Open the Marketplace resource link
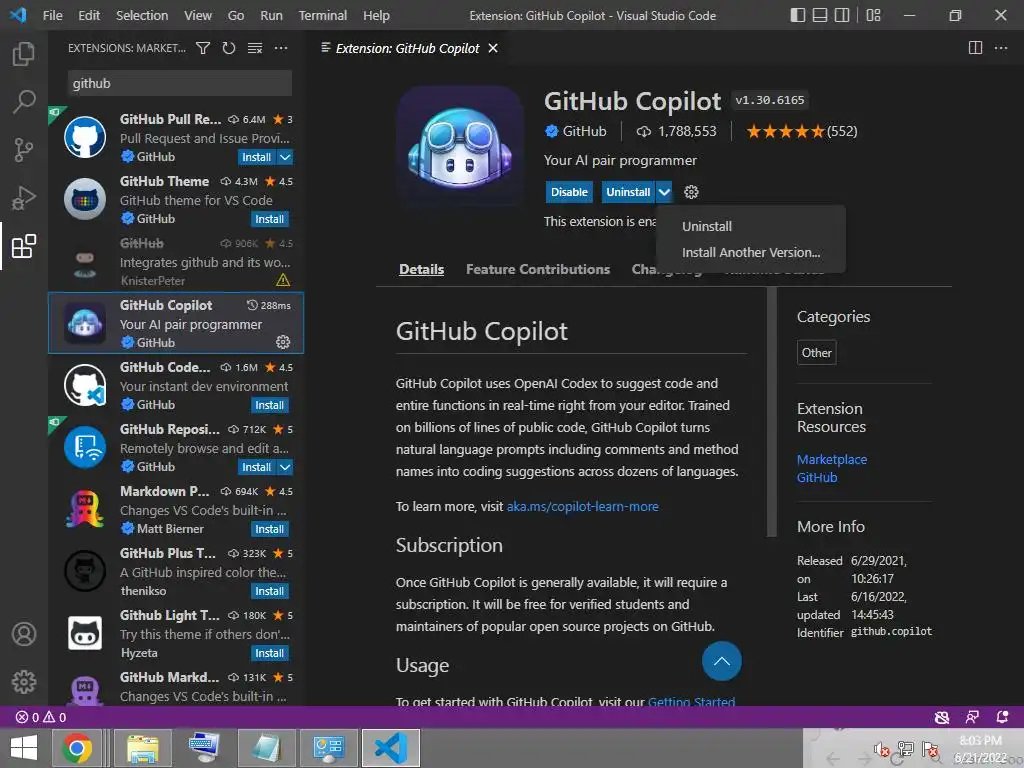Viewport: 1024px width, 768px height. [x=832, y=459]
